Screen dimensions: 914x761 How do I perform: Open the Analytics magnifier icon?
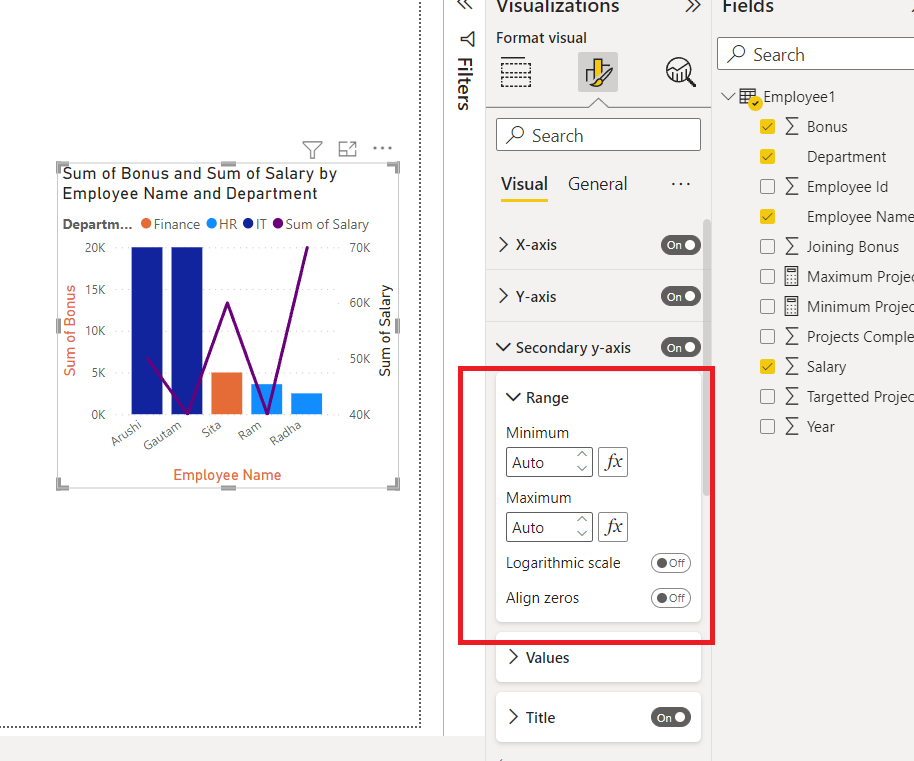tap(680, 72)
